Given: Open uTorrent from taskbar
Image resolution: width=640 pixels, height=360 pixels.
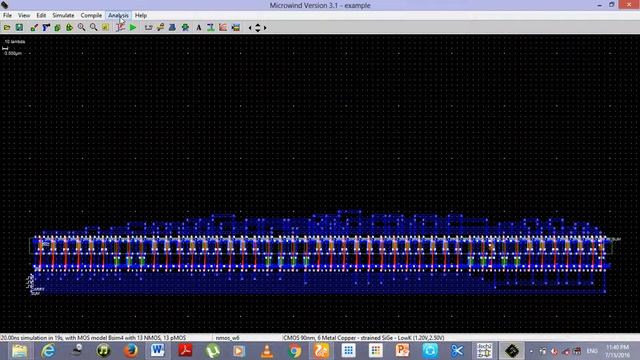Looking at the screenshot, I should coord(213,351).
